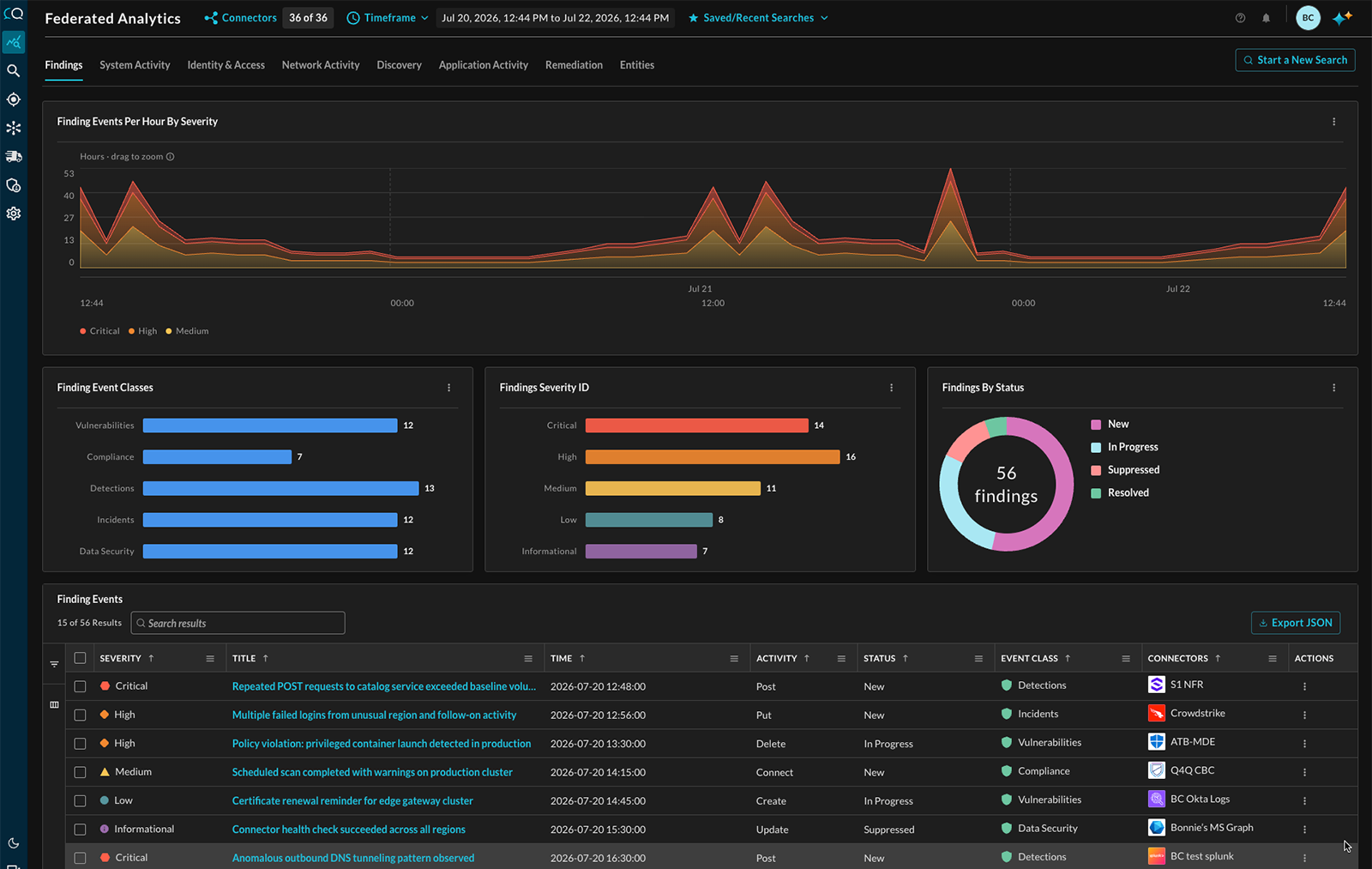Click the New pink legend swatch

pos(1096,425)
